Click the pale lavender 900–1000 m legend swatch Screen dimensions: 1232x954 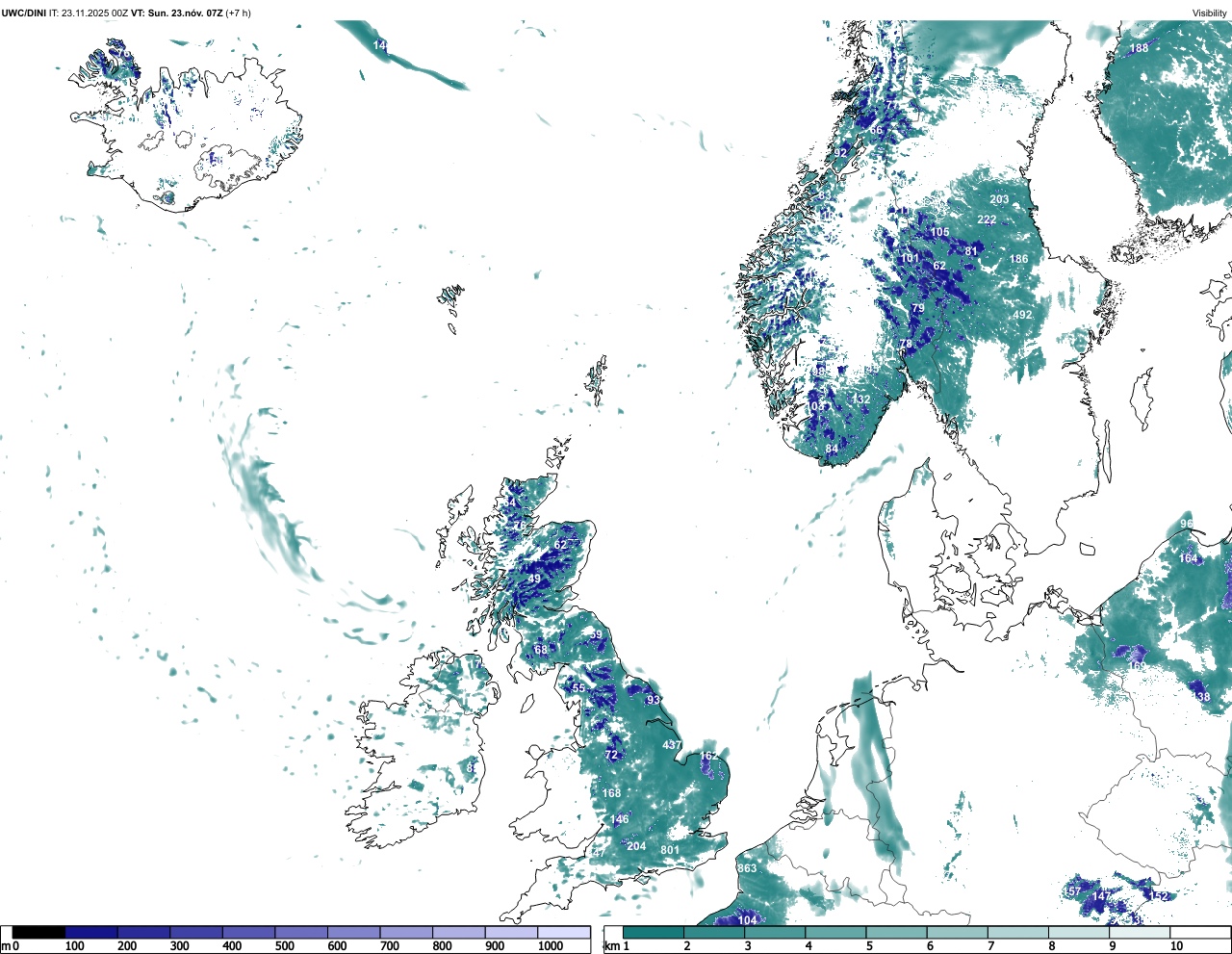(x=512, y=933)
